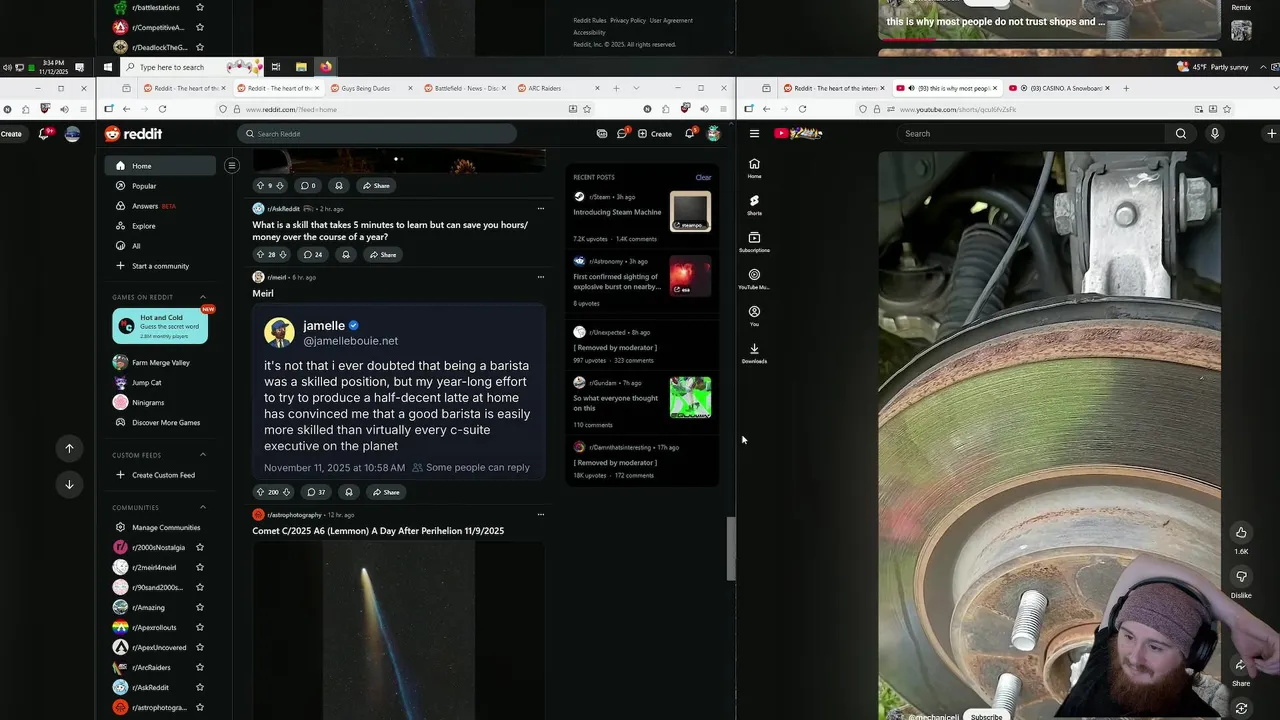The width and height of the screenshot is (1280, 720).
Task: Share the Meirl barista post
Action: pyautogui.click(x=385, y=492)
